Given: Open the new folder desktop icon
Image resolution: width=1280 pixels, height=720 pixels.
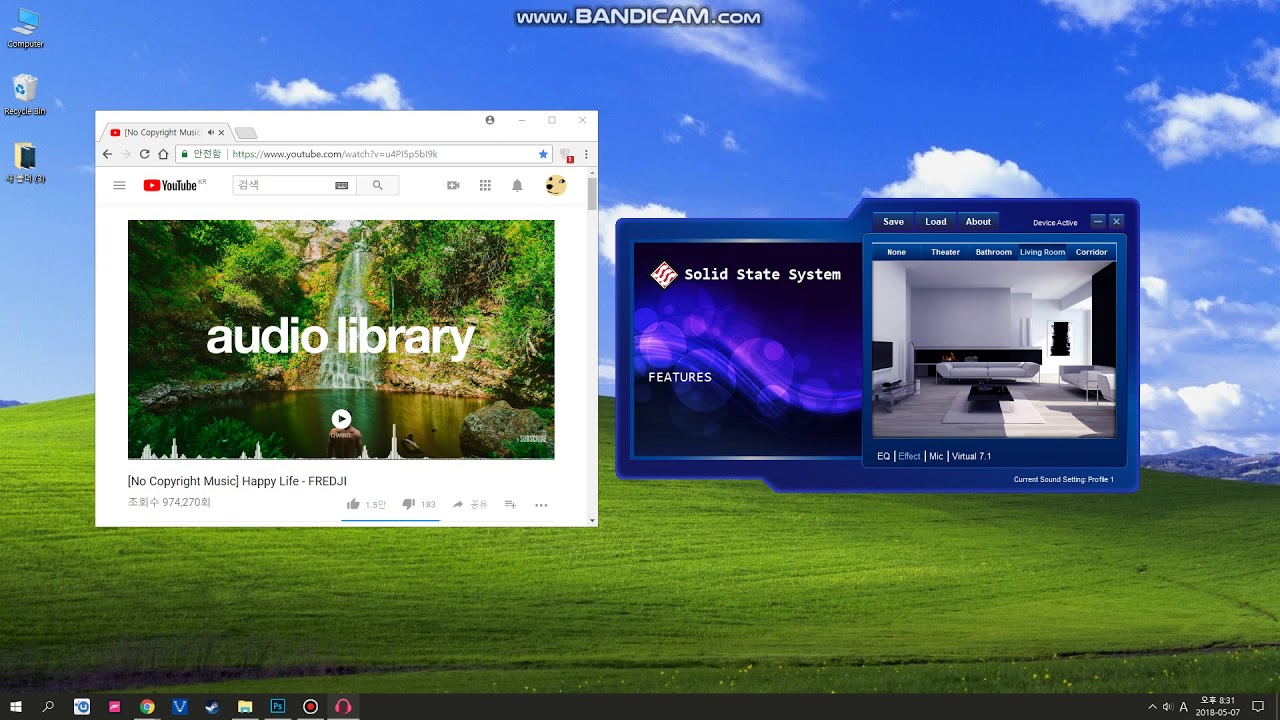Looking at the screenshot, I should coord(25,163).
